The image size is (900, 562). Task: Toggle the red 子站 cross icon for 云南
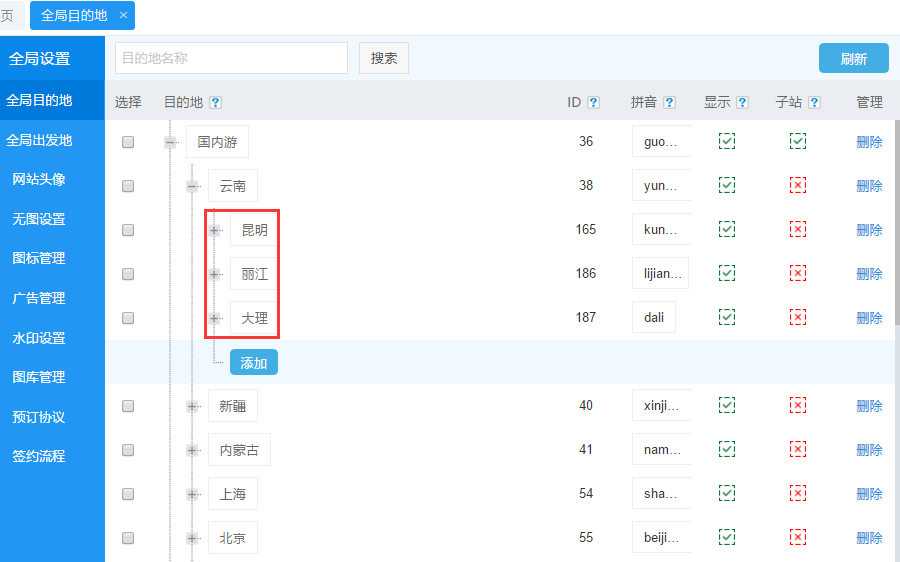(x=797, y=186)
